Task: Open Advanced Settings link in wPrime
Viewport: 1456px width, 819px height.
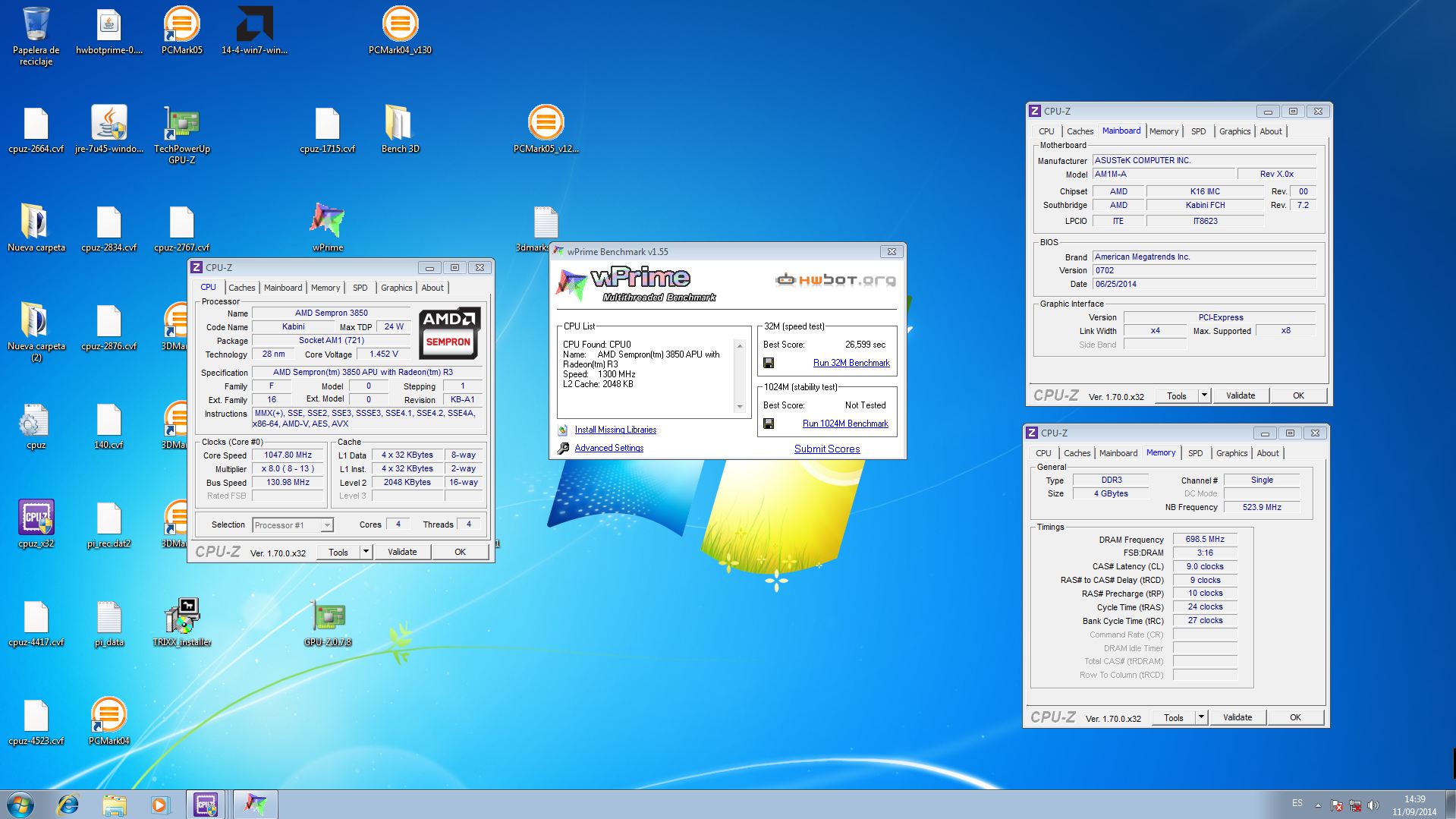Action: (x=609, y=448)
